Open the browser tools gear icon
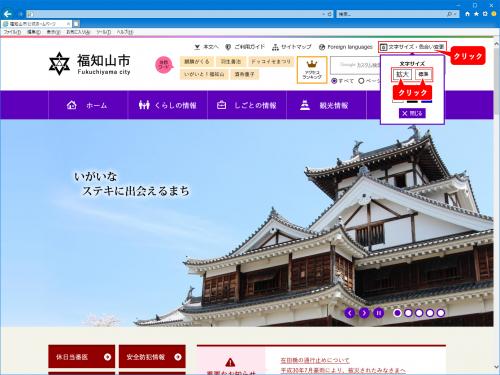500x375 pixels. coord(485,14)
